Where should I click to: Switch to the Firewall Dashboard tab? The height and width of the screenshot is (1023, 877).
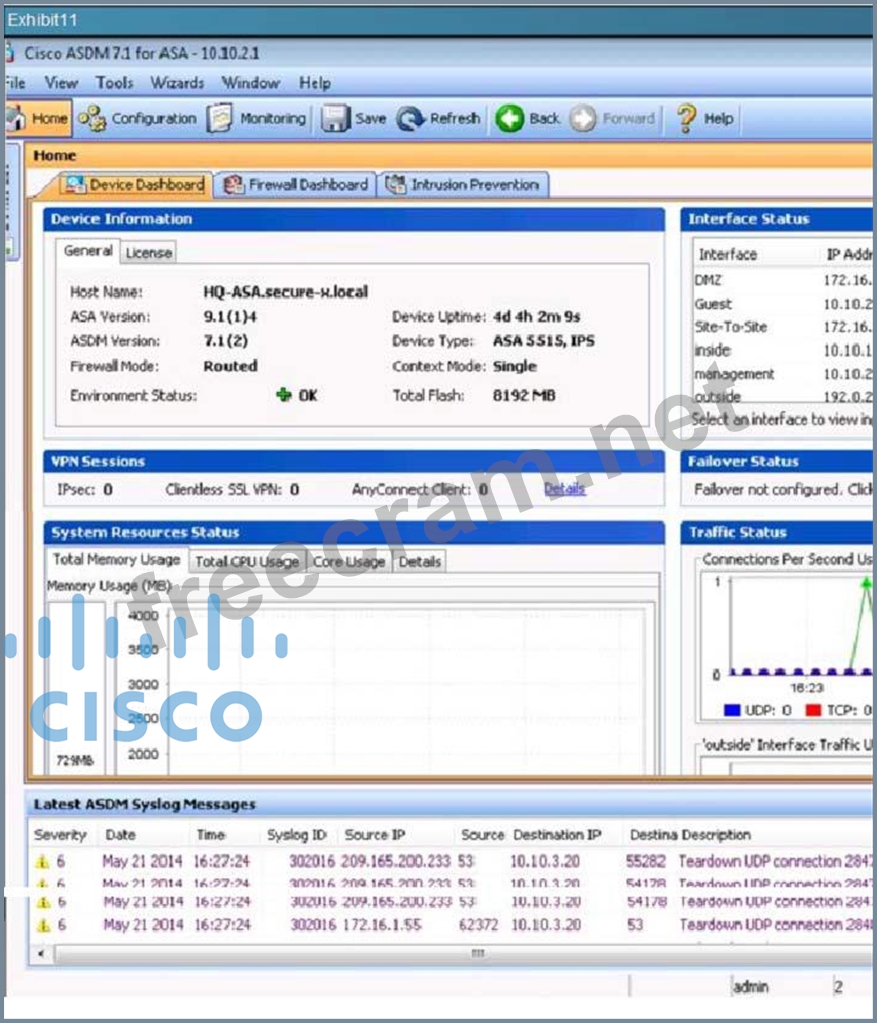pos(297,185)
